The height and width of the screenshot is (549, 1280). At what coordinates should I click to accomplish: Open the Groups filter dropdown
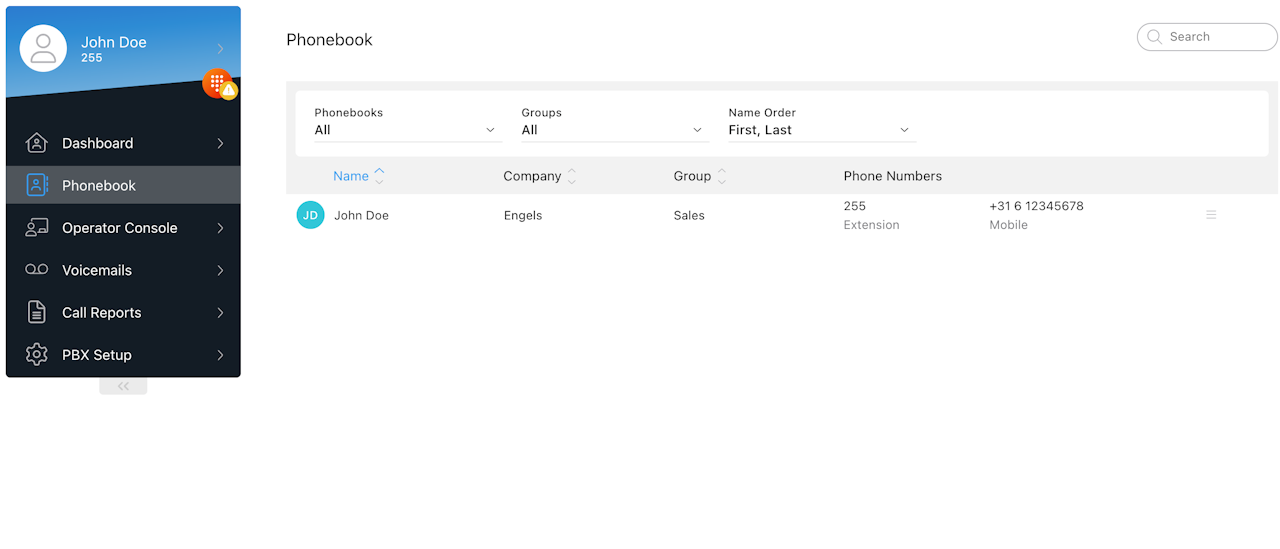(613, 130)
